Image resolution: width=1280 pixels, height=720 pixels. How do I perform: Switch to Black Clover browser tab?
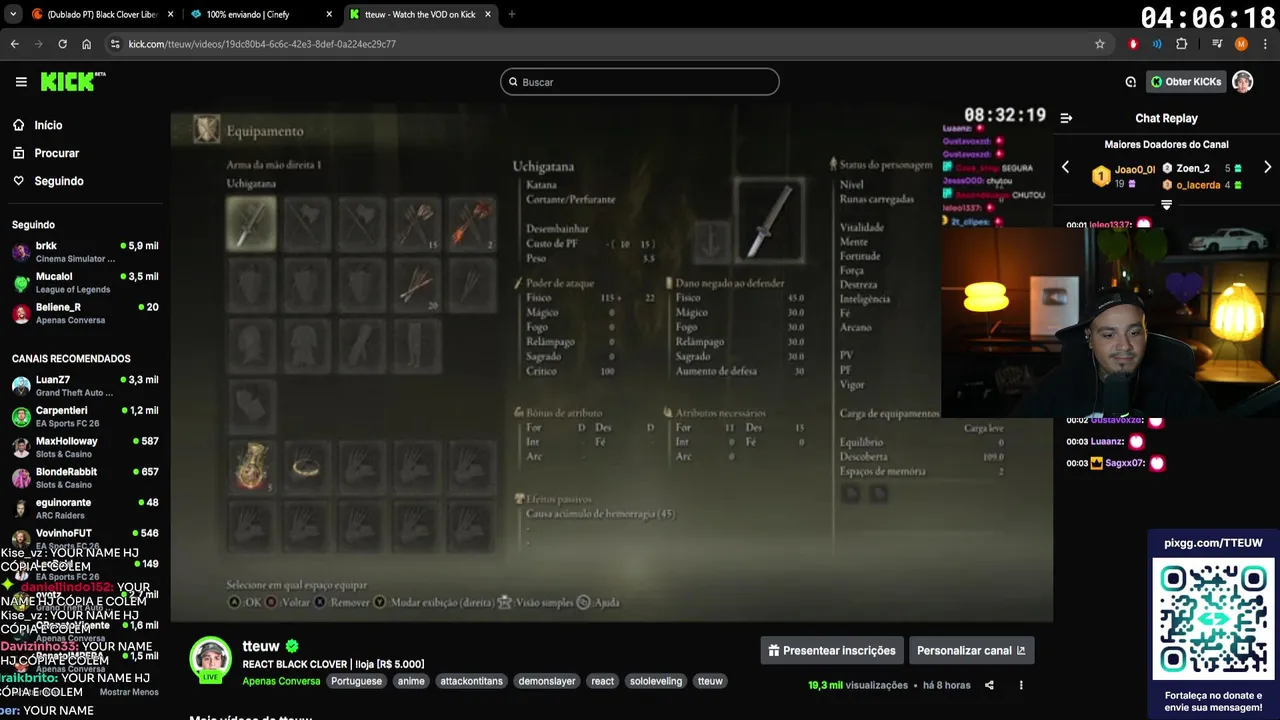click(x=102, y=14)
